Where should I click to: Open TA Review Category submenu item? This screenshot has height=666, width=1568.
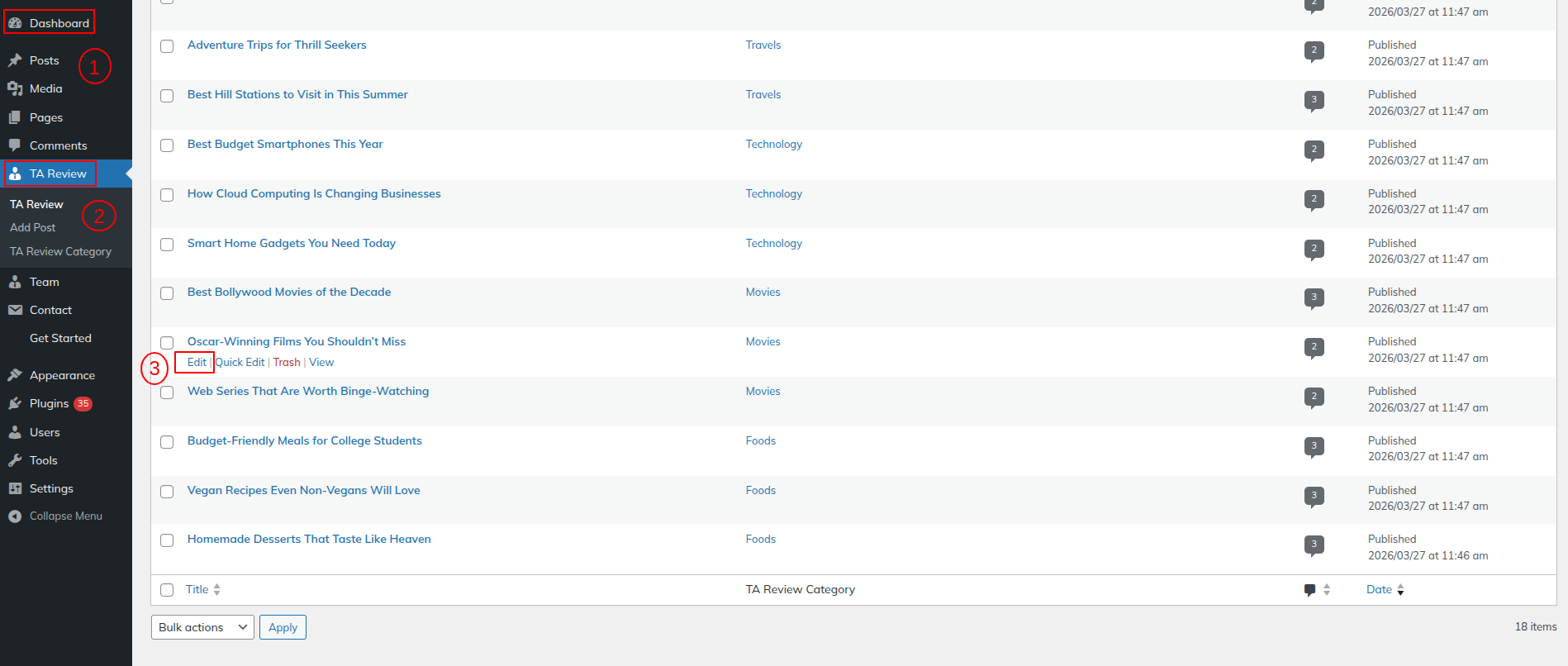click(x=60, y=251)
